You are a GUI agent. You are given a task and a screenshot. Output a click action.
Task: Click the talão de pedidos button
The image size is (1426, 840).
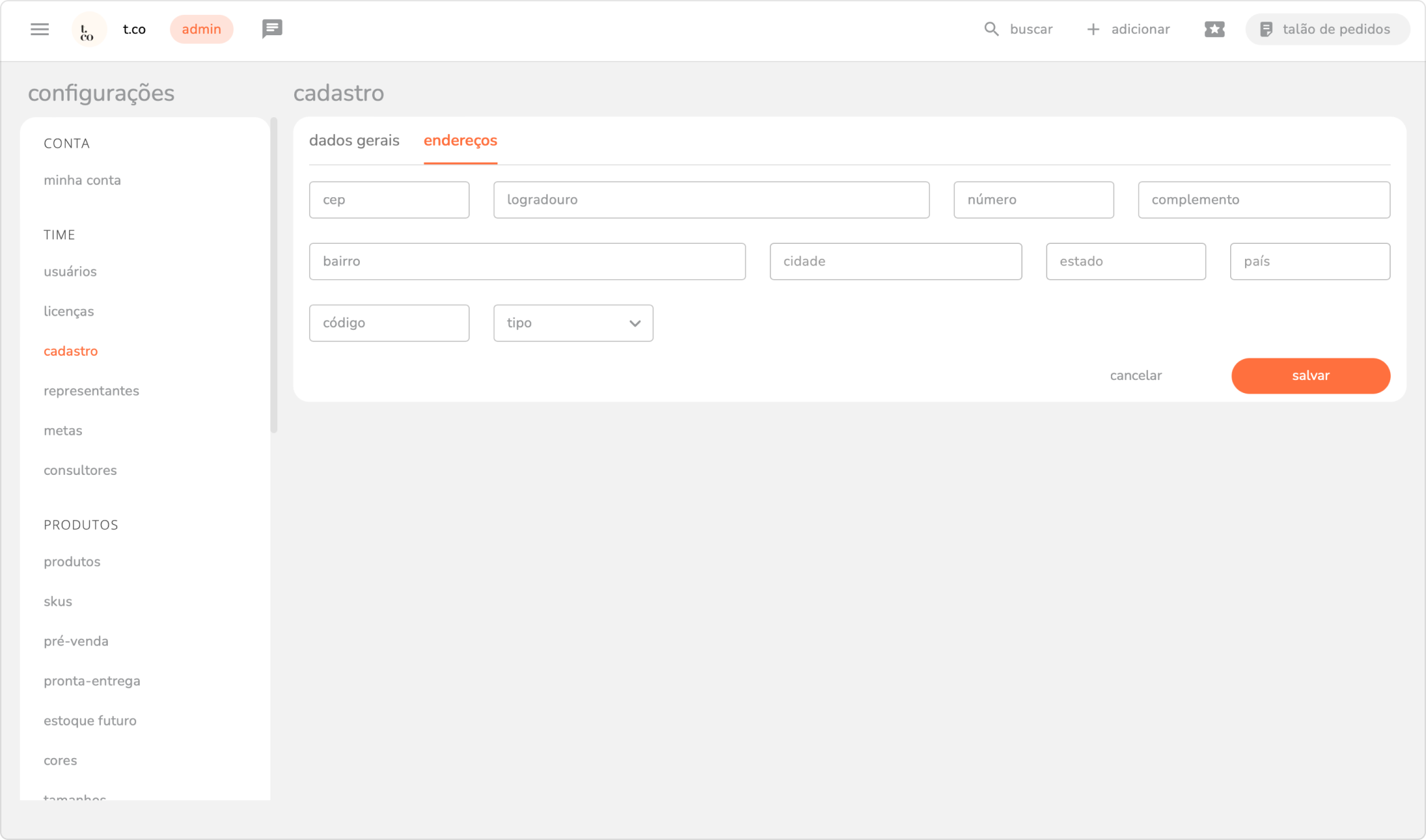pos(1326,29)
